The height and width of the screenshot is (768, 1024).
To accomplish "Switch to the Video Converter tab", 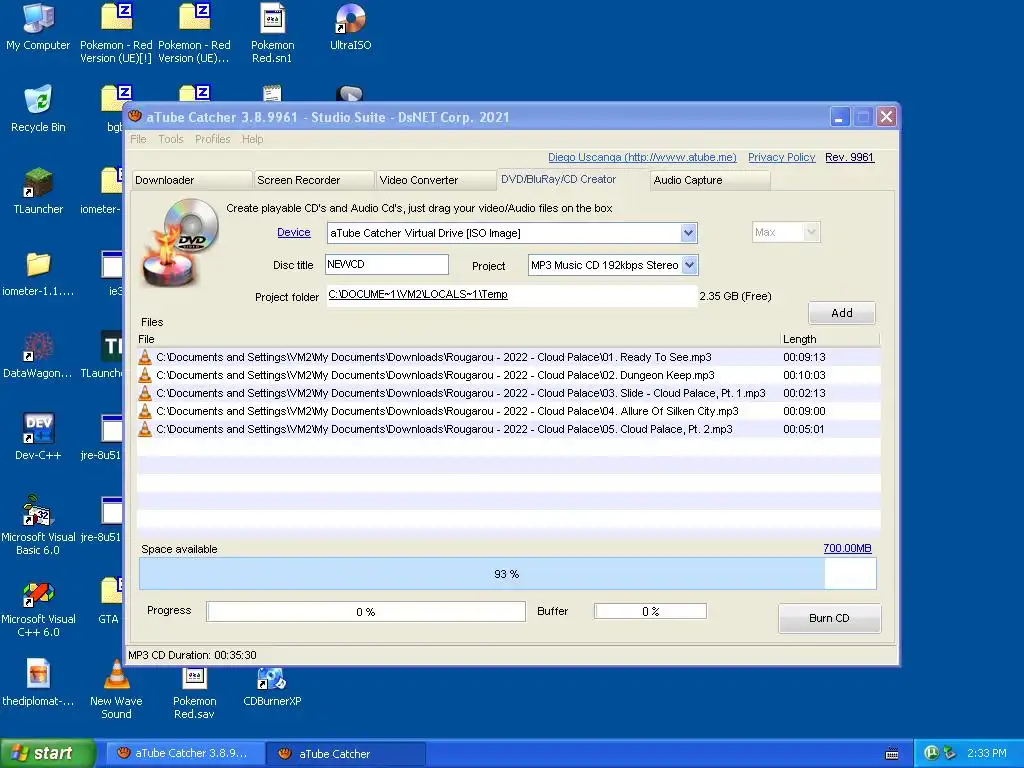I will [436, 180].
